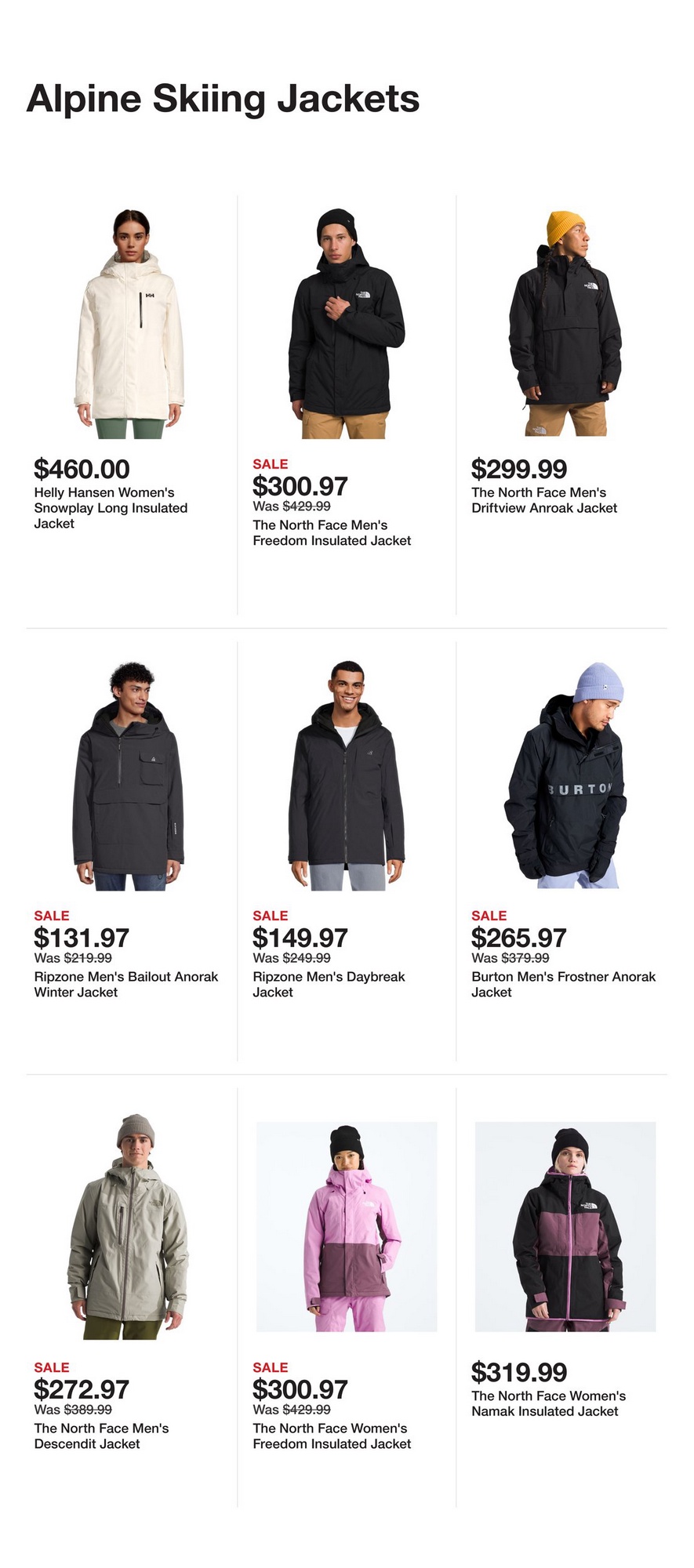Click The North Face Women's Freedom Insulated Jacket
This screenshot has height=1568, width=694.
coord(332,1436)
